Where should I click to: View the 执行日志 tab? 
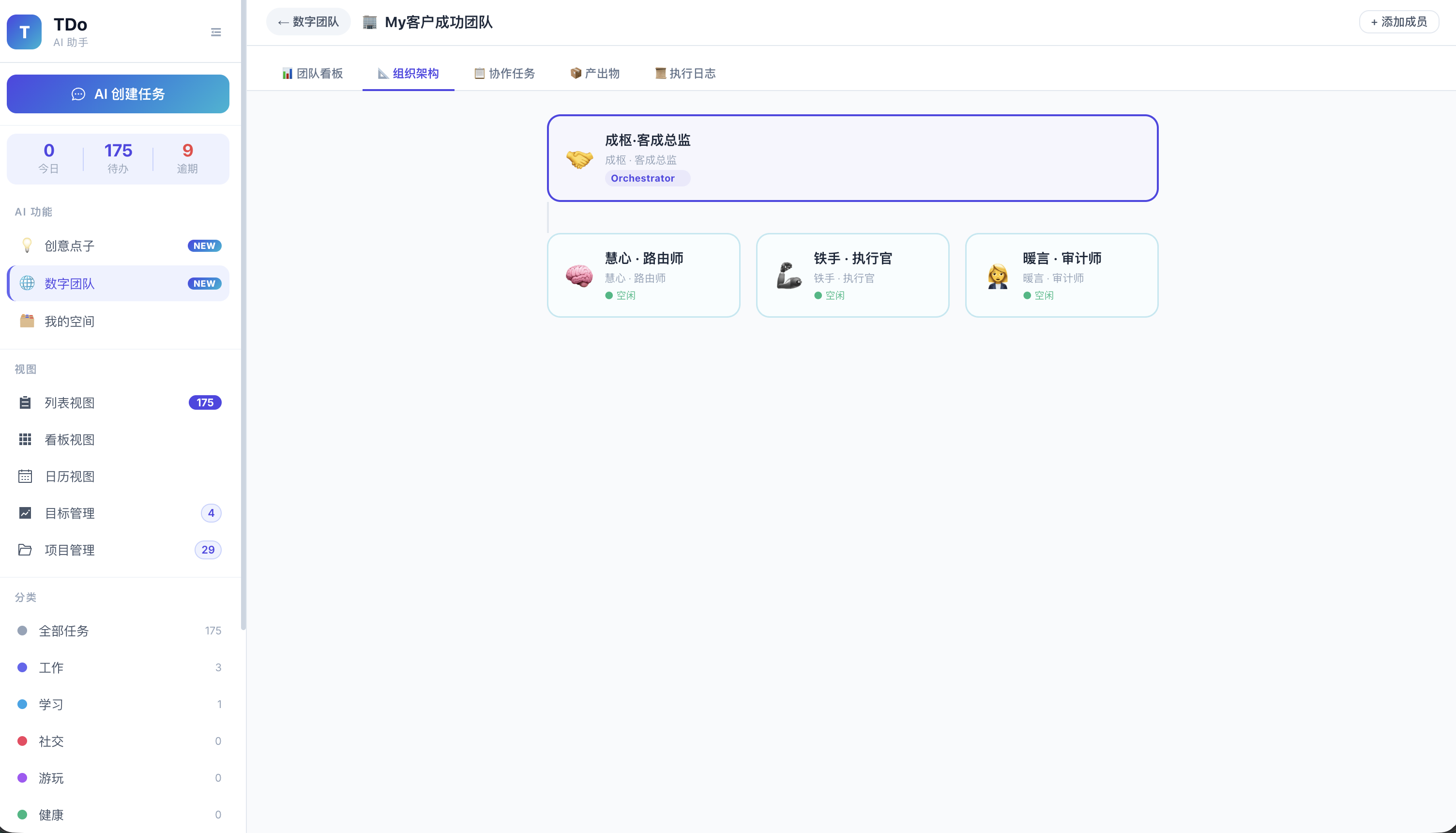685,74
